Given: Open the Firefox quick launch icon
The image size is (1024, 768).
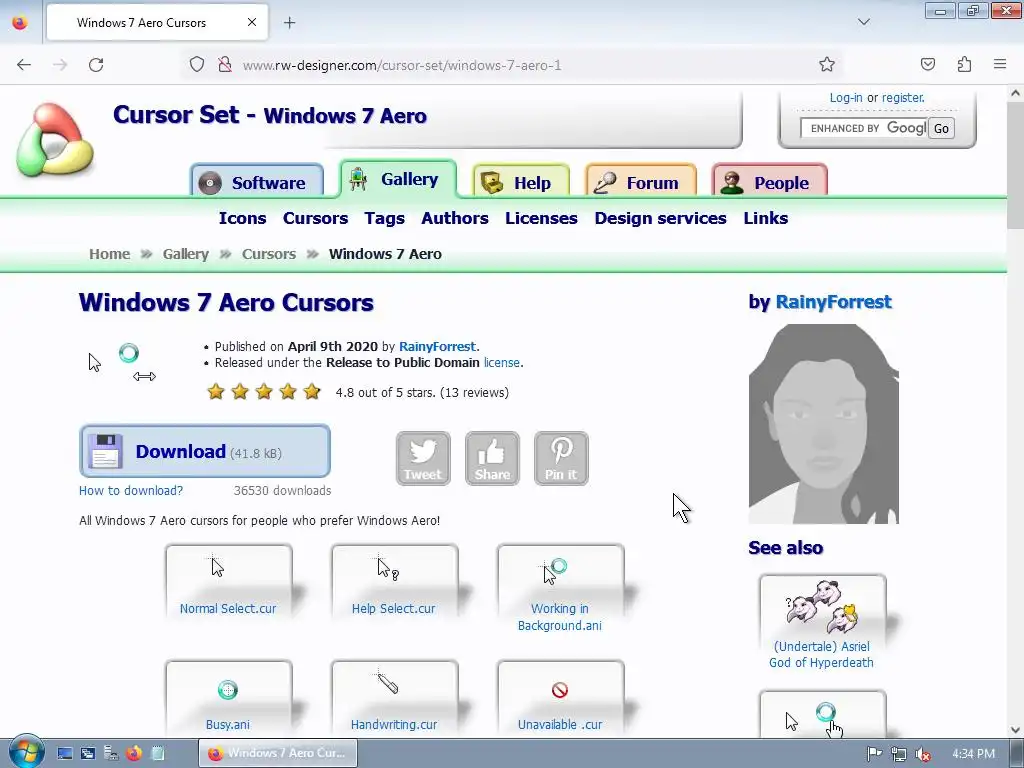Looking at the screenshot, I should 134,754.
